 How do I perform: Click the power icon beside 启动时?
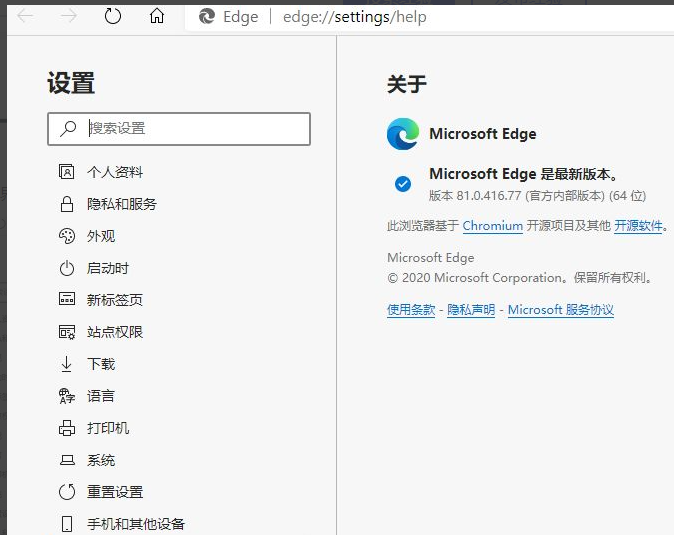pos(67,268)
